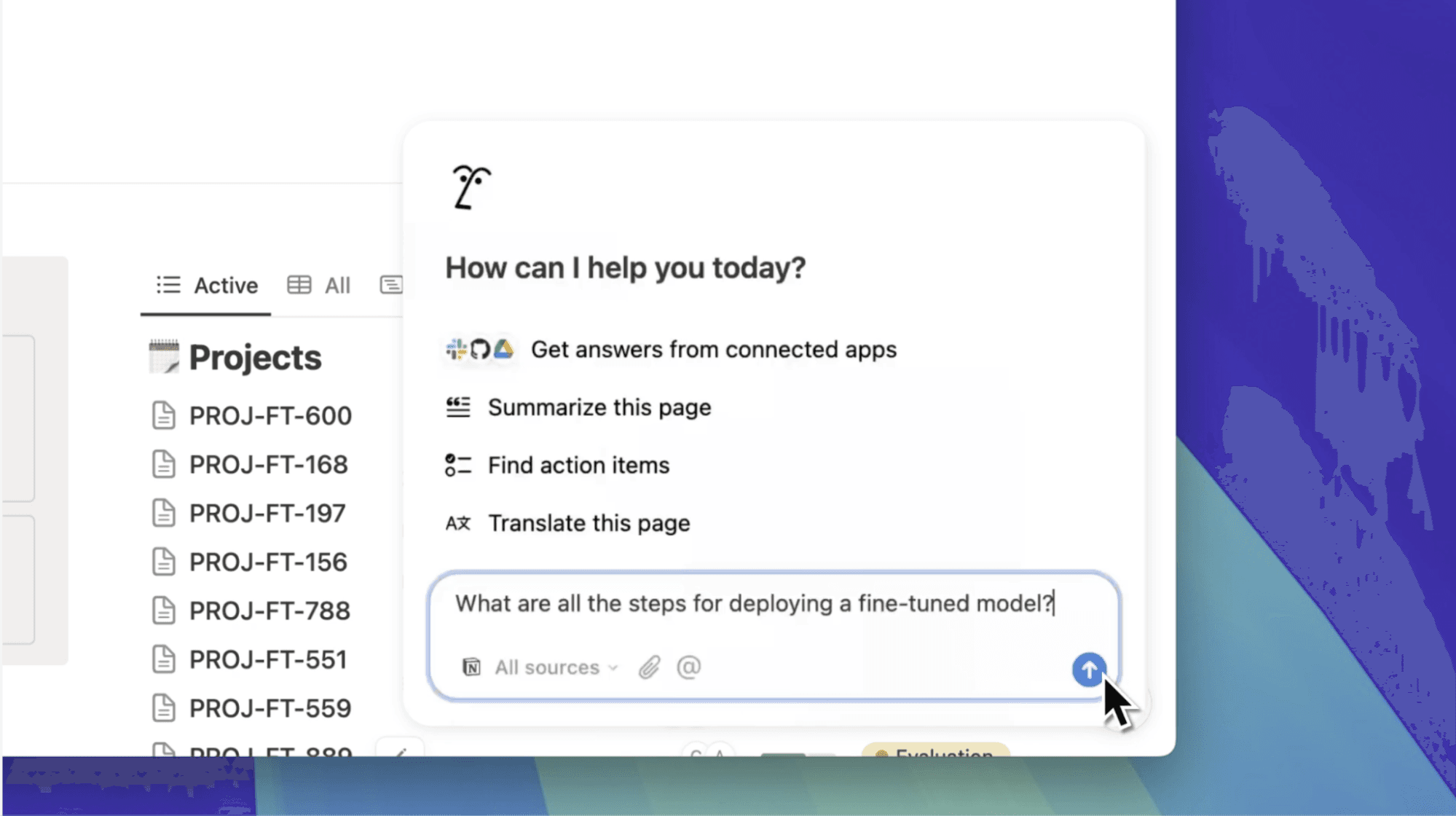Click the Summarize quotation icon
The width and height of the screenshot is (1456, 816).
[457, 407]
